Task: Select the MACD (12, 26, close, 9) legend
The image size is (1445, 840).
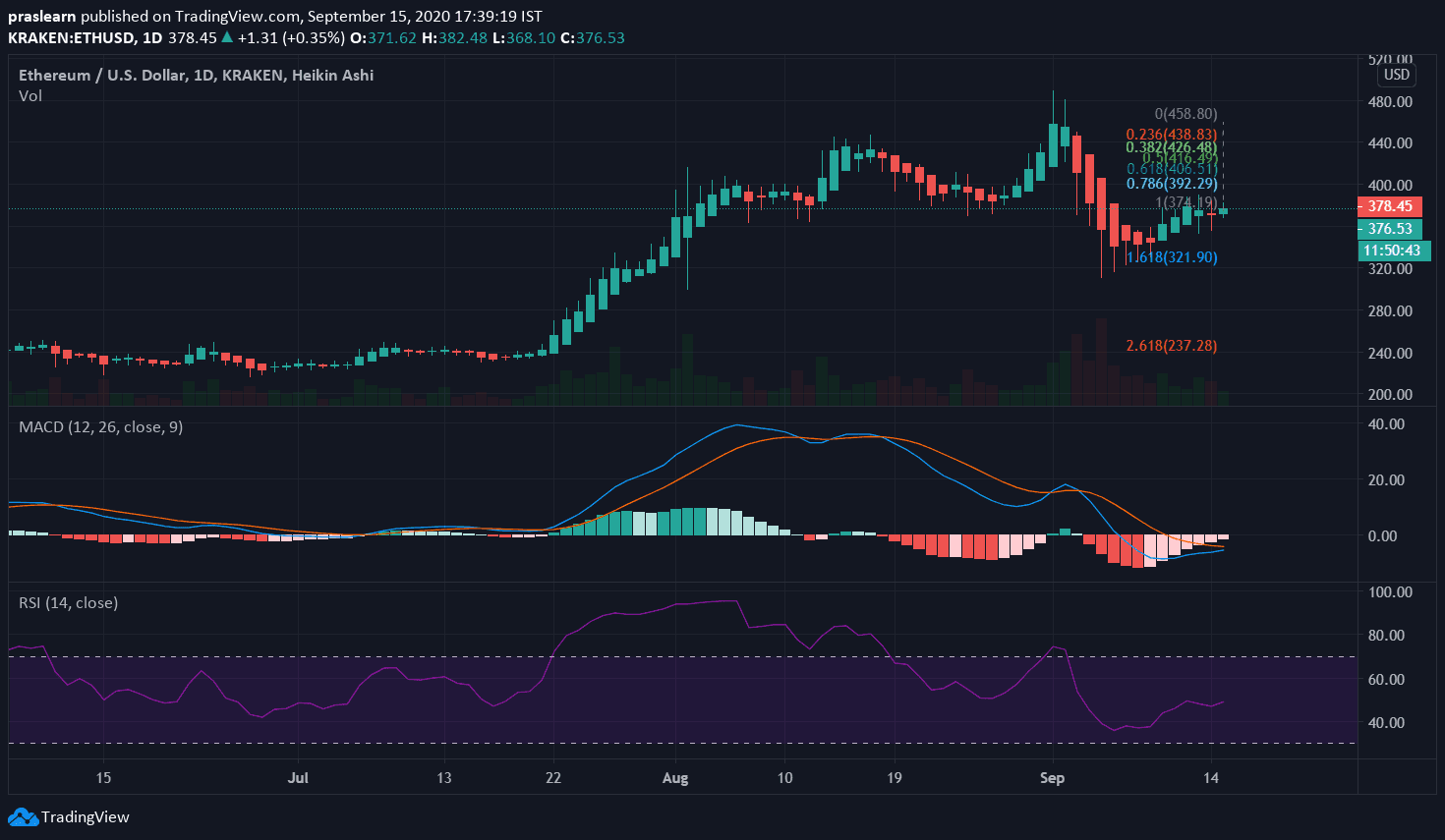Action: click(x=100, y=426)
